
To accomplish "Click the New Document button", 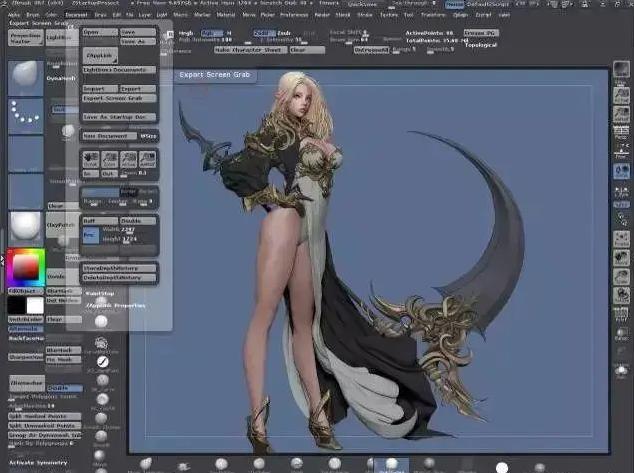I will tap(109, 136).
